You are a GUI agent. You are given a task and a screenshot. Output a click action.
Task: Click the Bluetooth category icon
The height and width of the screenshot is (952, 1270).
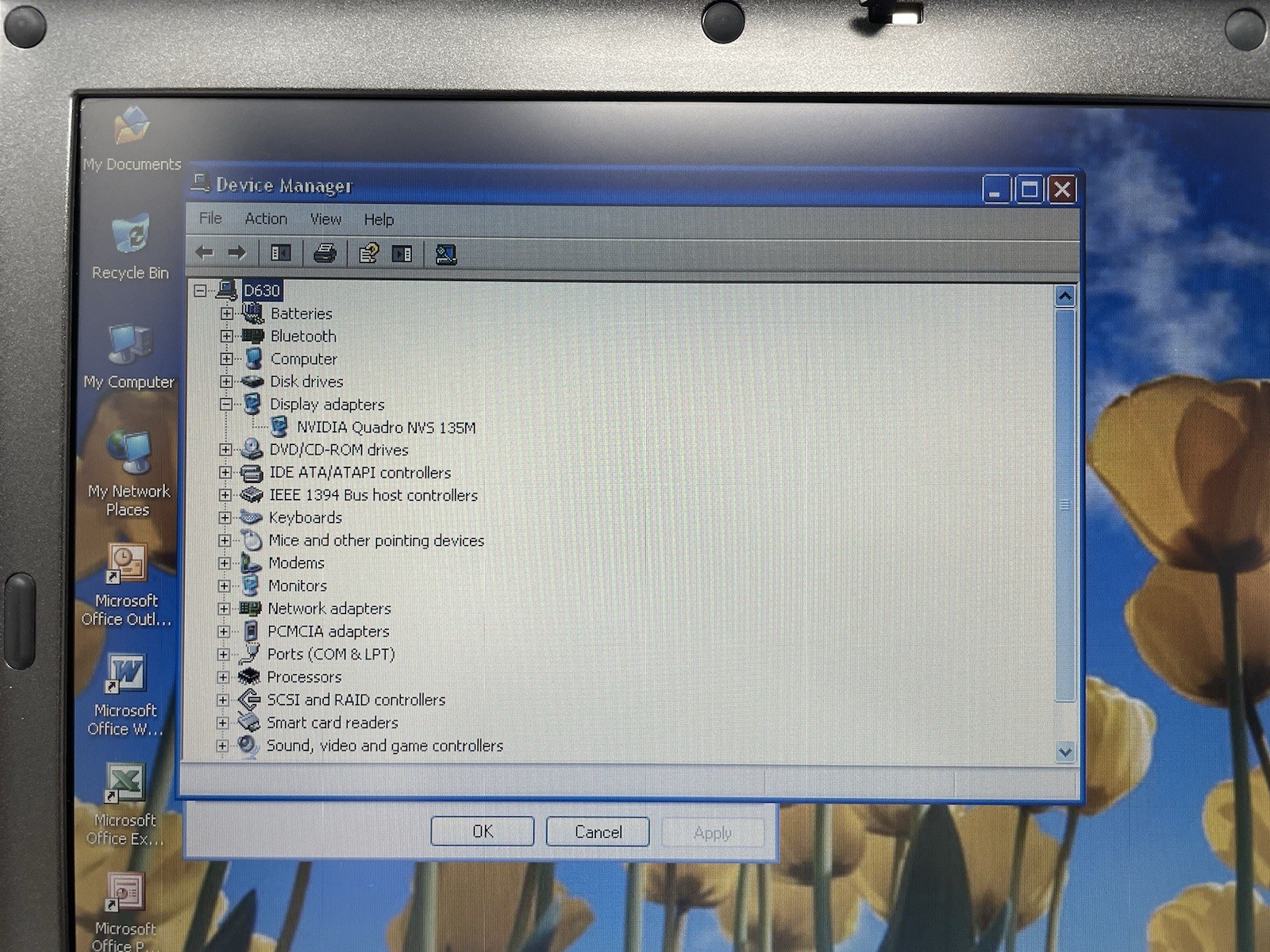pyautogui.click(x=253, y=336)
